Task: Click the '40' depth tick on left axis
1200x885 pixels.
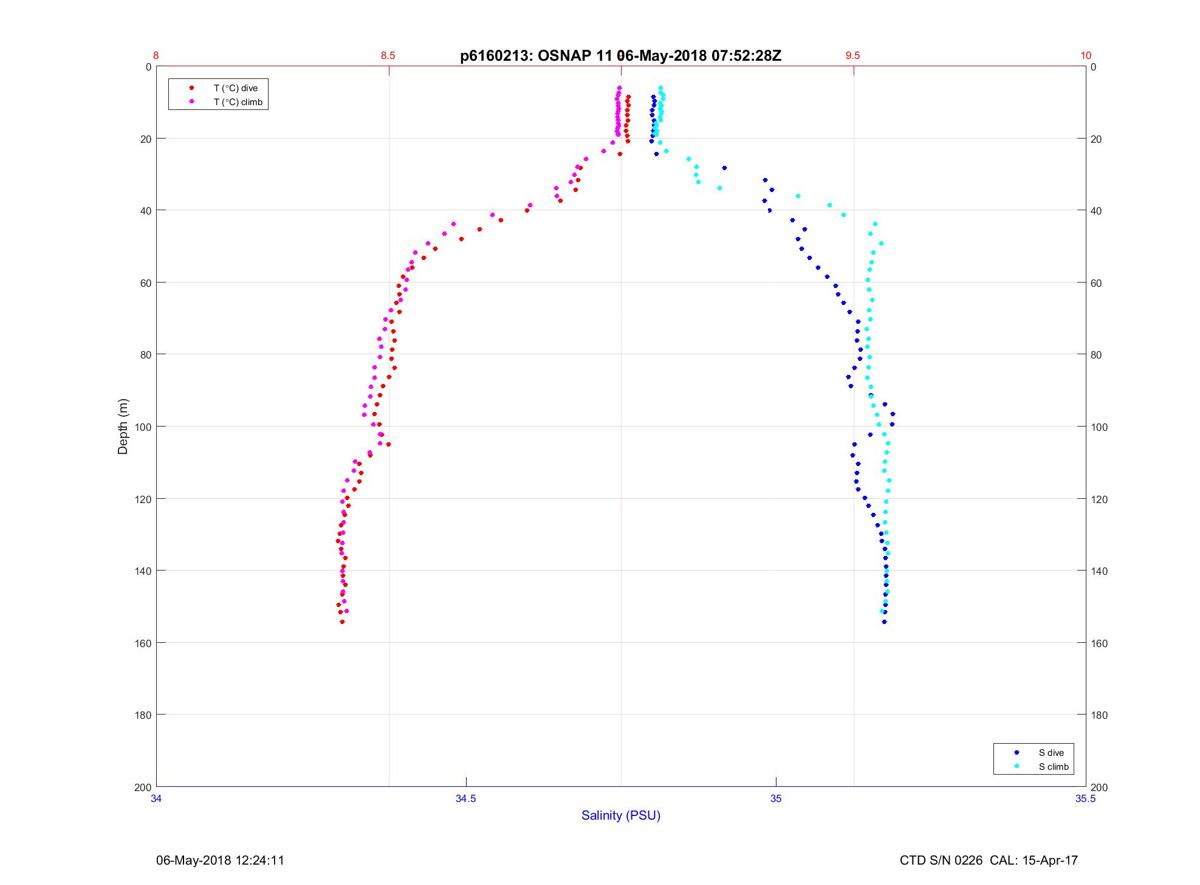Action: click(x=145, y=211)
